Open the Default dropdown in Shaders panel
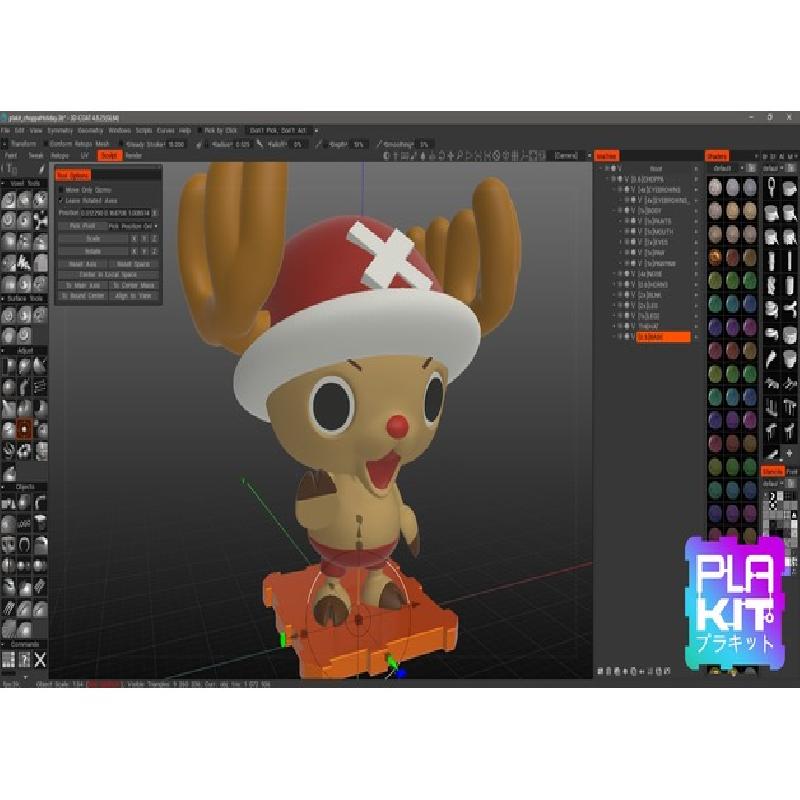This screenshot has width=800, height=800. (x=726, y=168)
